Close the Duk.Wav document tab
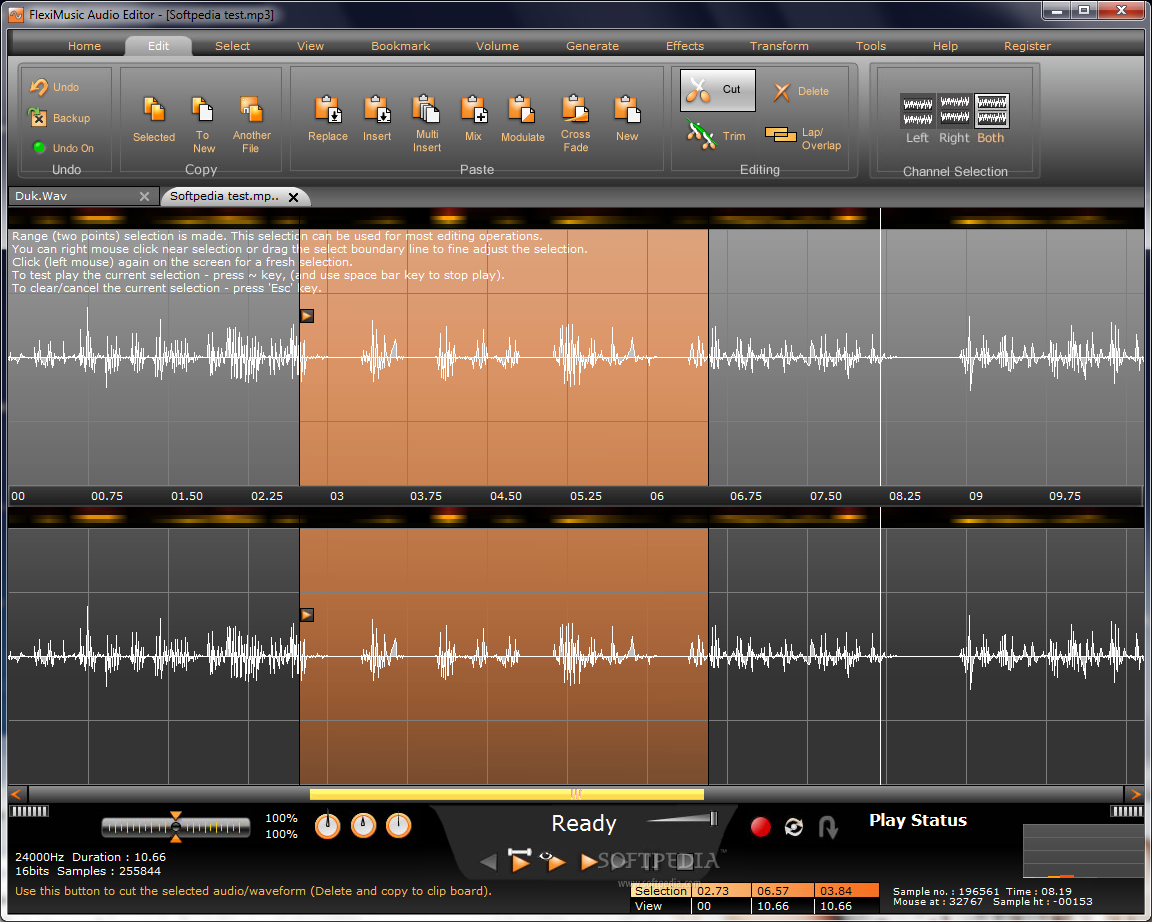Viewport: 1152px width, 922px height. pyautogui.click(x=144, y=196)
